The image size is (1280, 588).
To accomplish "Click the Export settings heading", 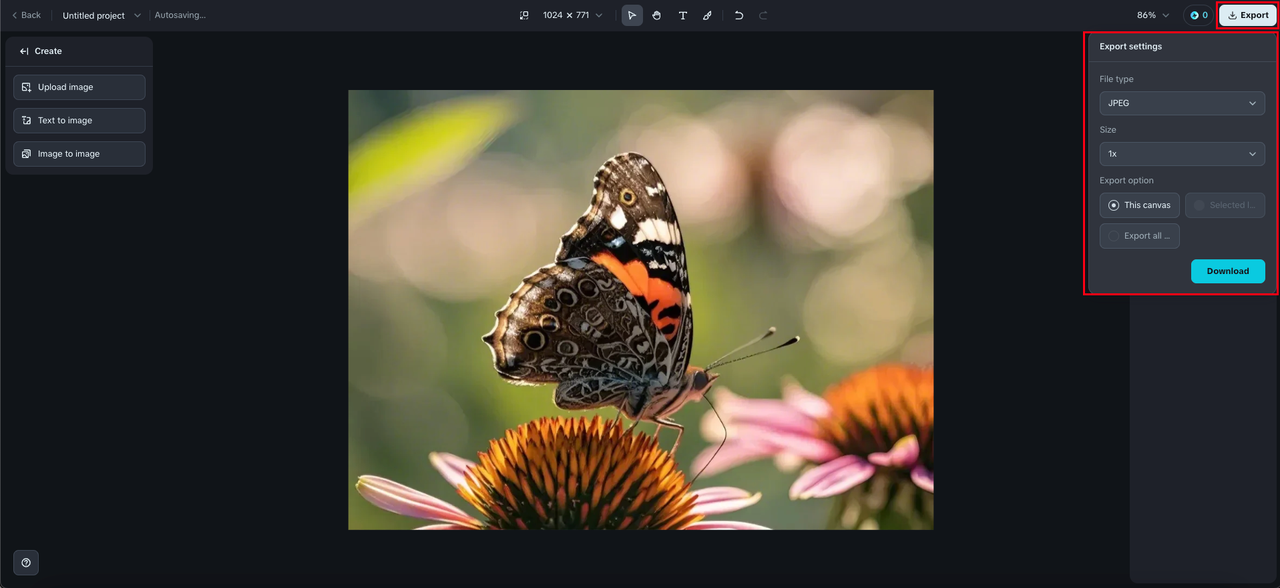I will point(1131,46).
